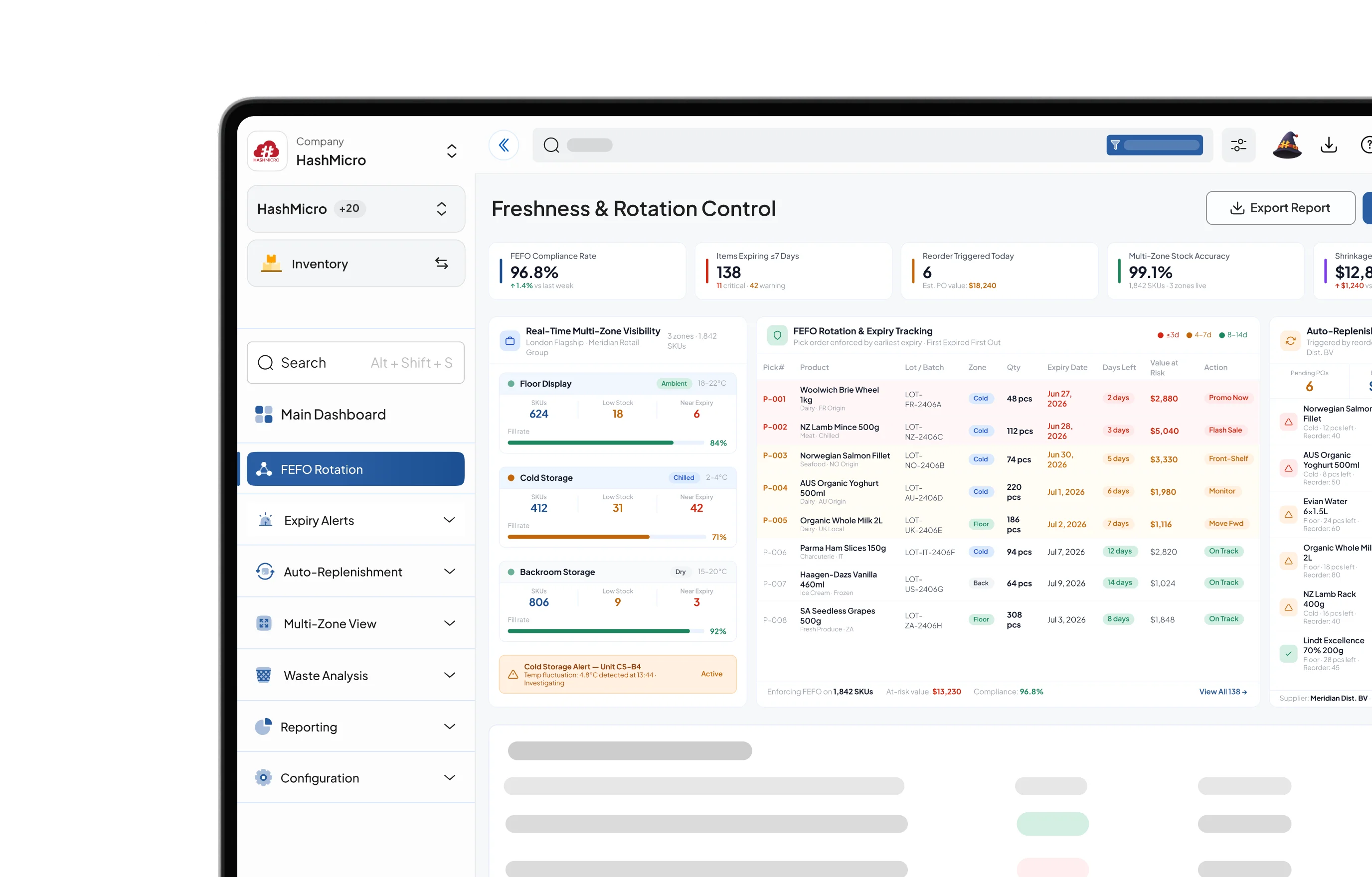Screen dimensions: 1372x877
Task: Click the Reporting pie chart icon
Action: pos(263,727)
